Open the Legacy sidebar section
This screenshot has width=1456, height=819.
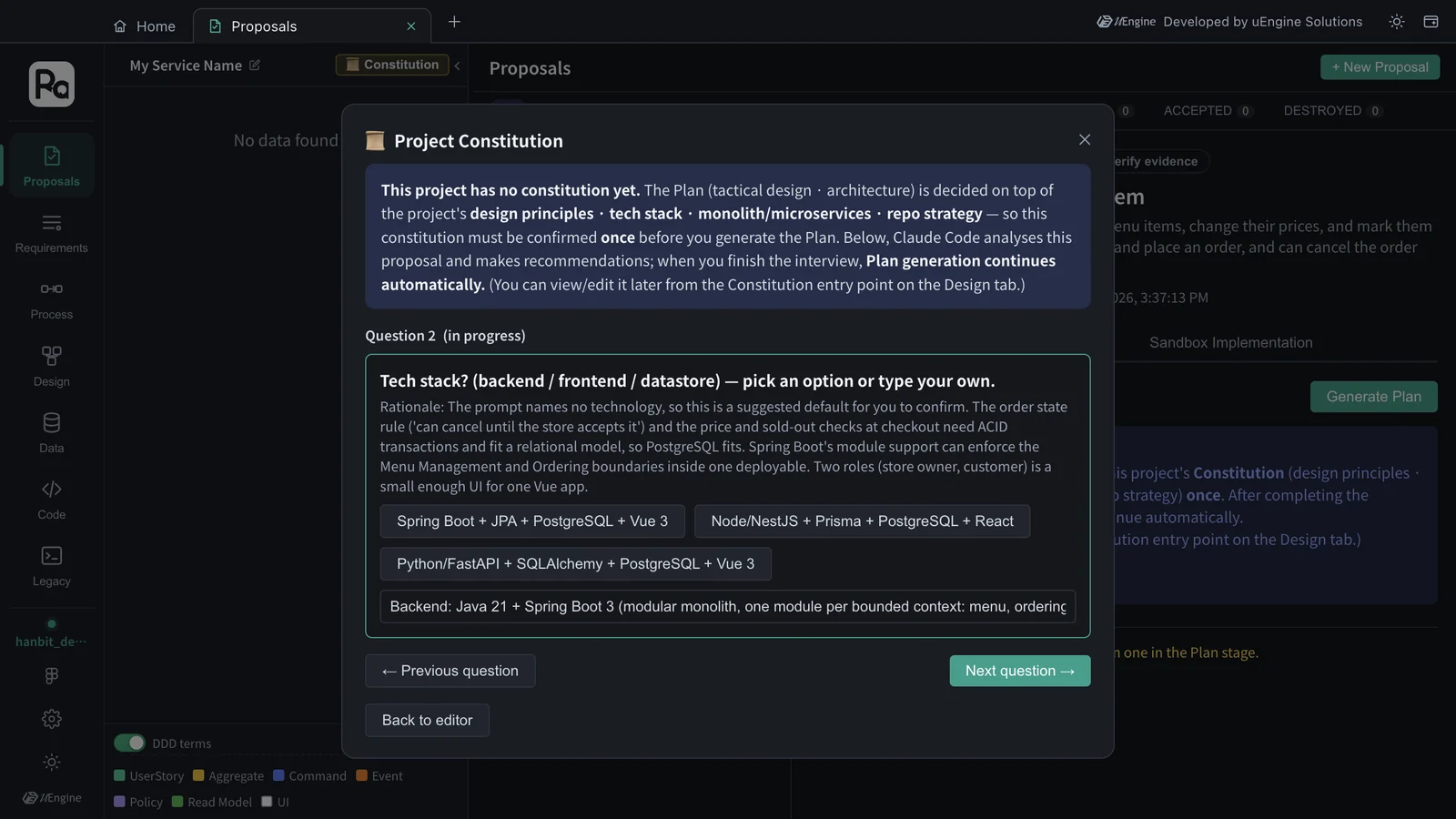(52, 566)
